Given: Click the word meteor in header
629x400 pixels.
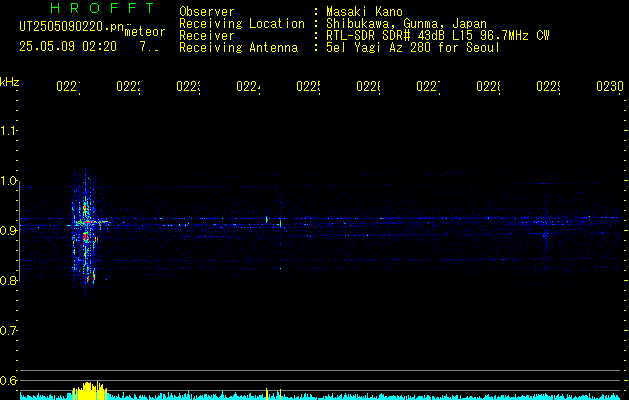Looking at the screenshot, I should [x=145, y=32].
